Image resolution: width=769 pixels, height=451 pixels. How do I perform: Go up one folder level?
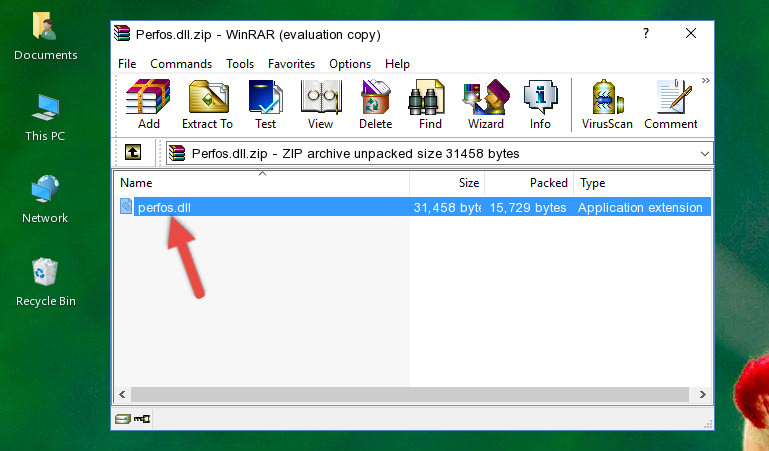[133, 152]
